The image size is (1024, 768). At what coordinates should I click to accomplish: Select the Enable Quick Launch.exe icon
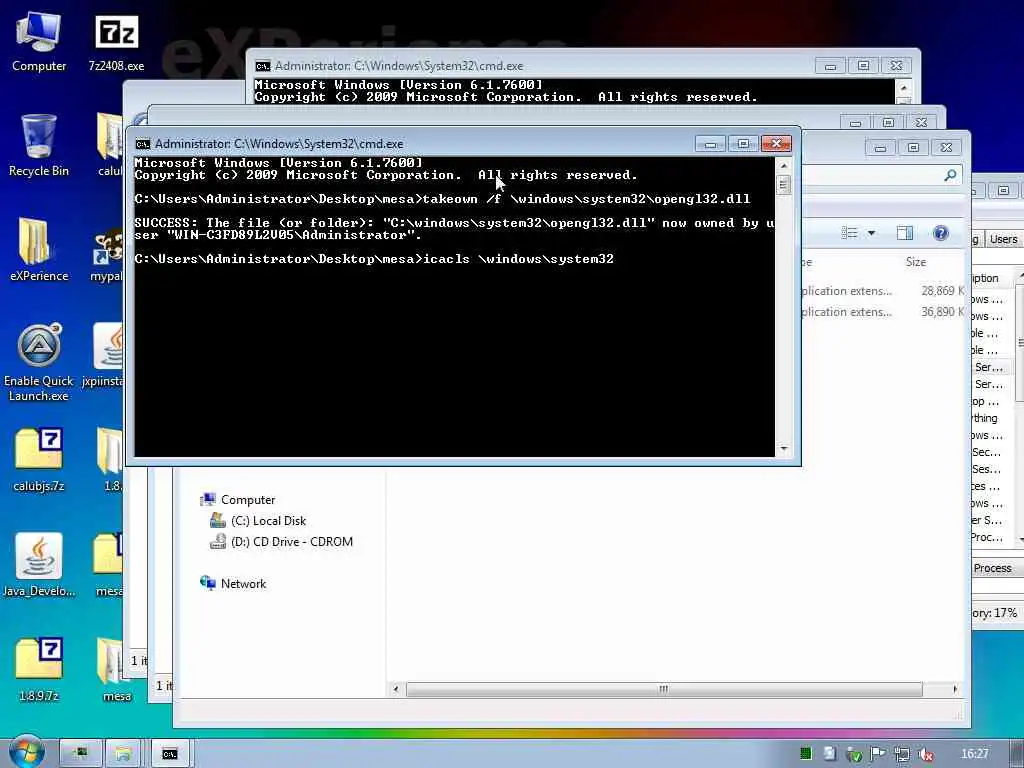click(x=39, y=363)
